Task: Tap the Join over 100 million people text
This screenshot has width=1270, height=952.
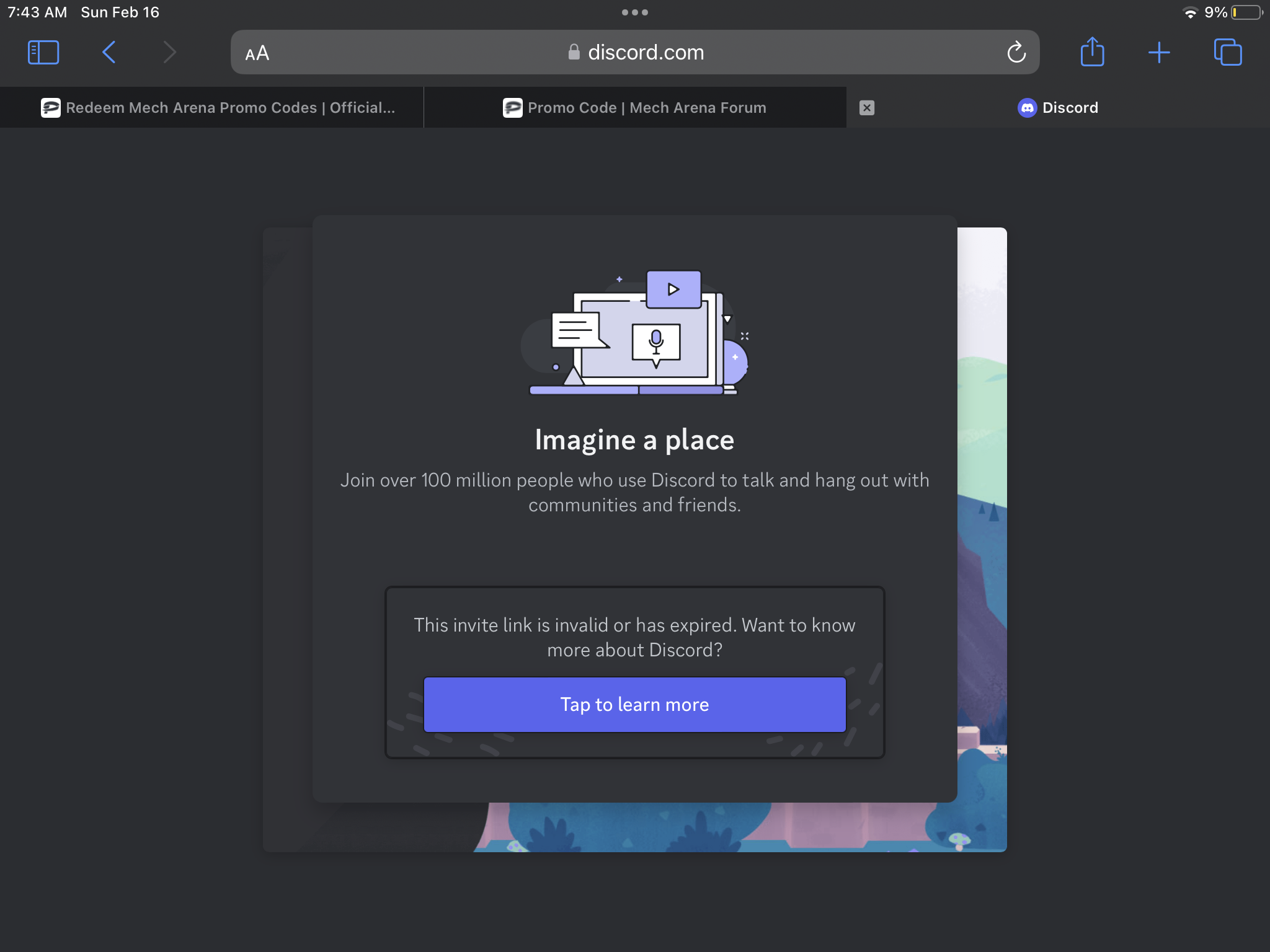Action: pos(634,493)
